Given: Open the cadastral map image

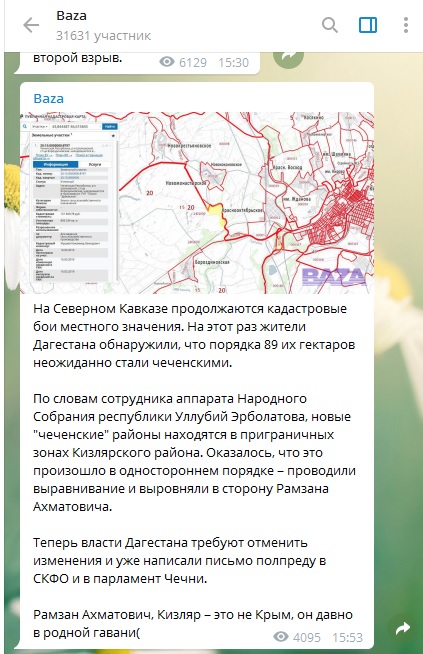Looking at the screenshot, I should (197, 203).
